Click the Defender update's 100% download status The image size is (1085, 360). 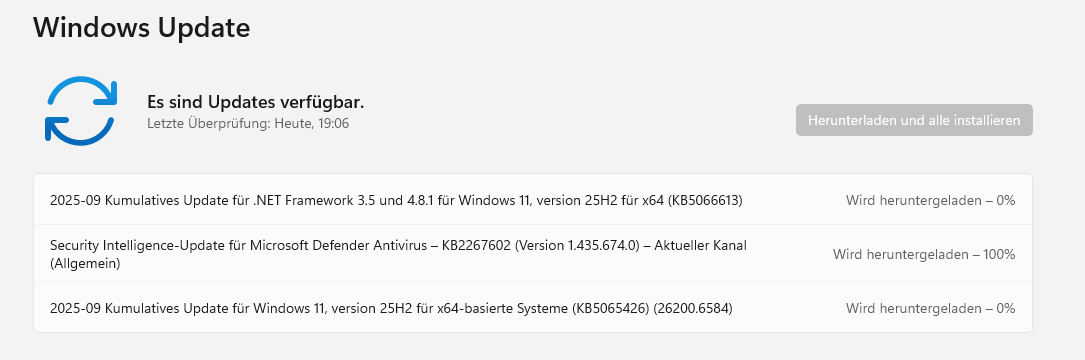[924, 255]
